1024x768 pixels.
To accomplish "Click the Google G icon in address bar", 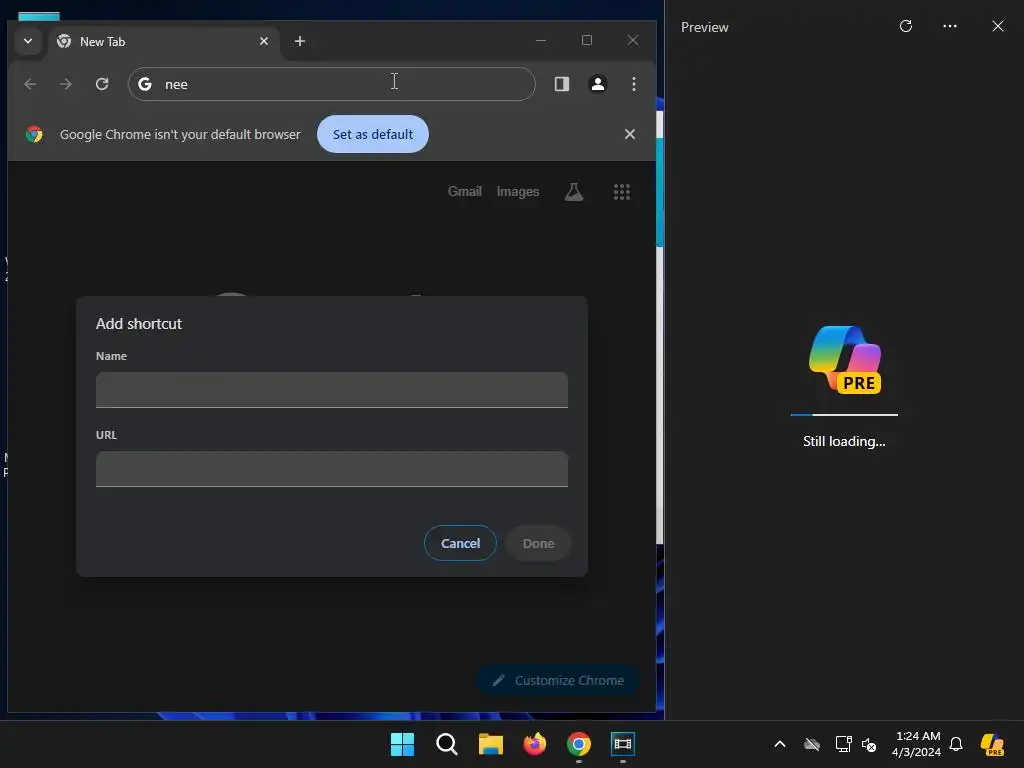I will point(145,84).
